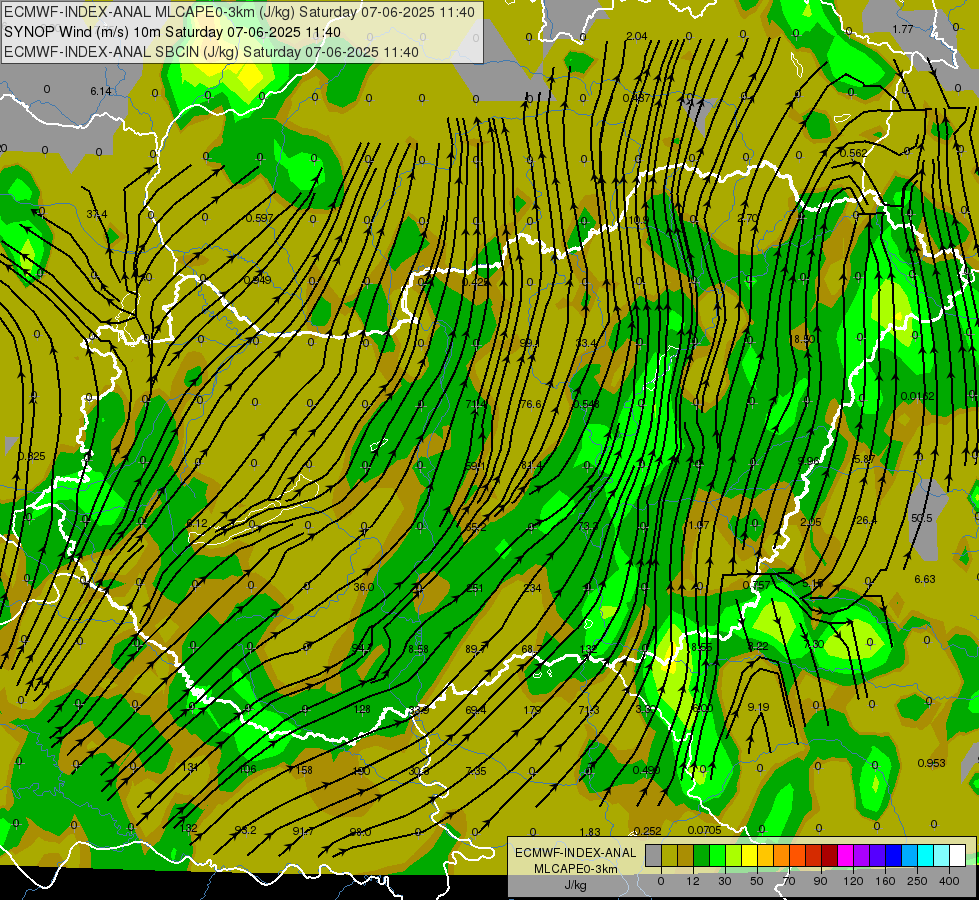Click the map value 36.0
This screenshot has height=900, width=979.
[363, 587]
